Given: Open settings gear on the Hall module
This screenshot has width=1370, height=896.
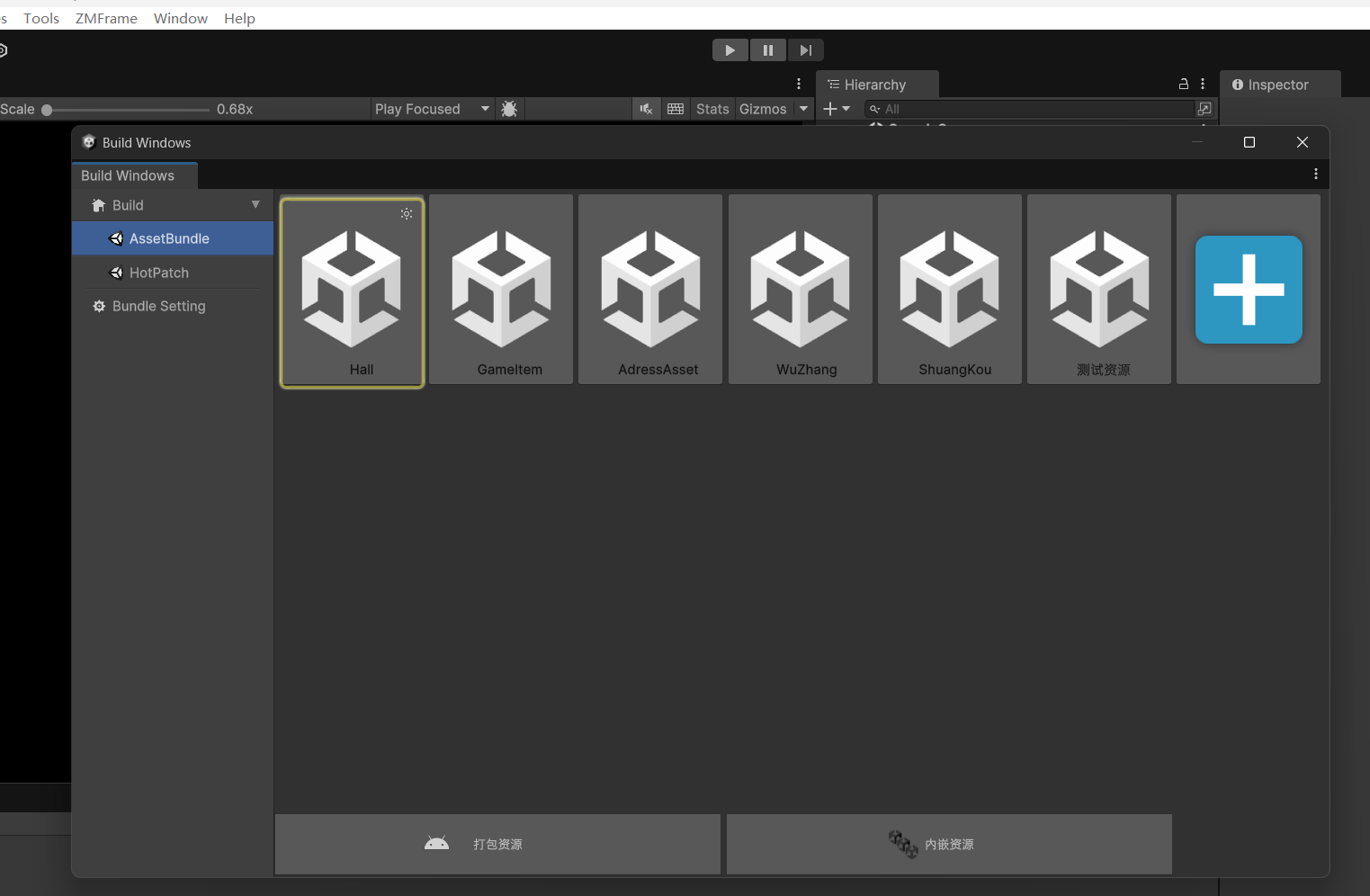Looking at the screenshot, I should click(407, 213).
